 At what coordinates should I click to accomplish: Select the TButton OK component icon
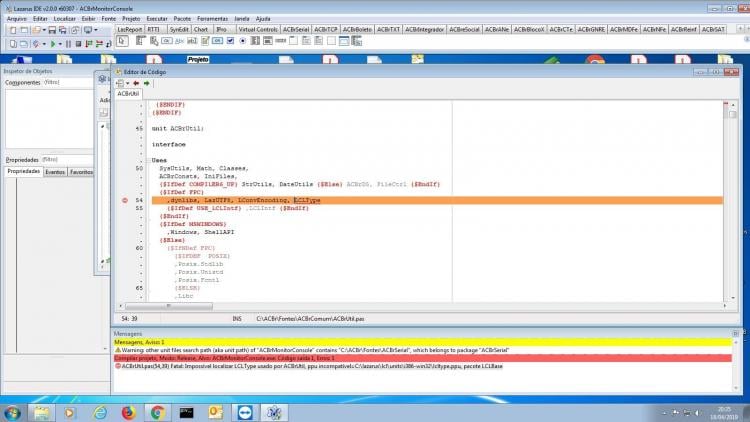(166, 41)
